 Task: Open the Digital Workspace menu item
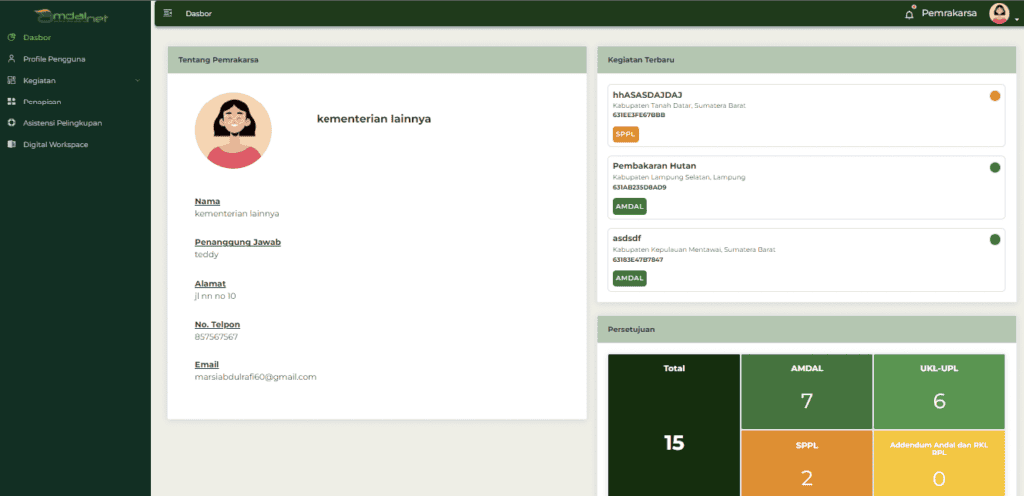56,144
